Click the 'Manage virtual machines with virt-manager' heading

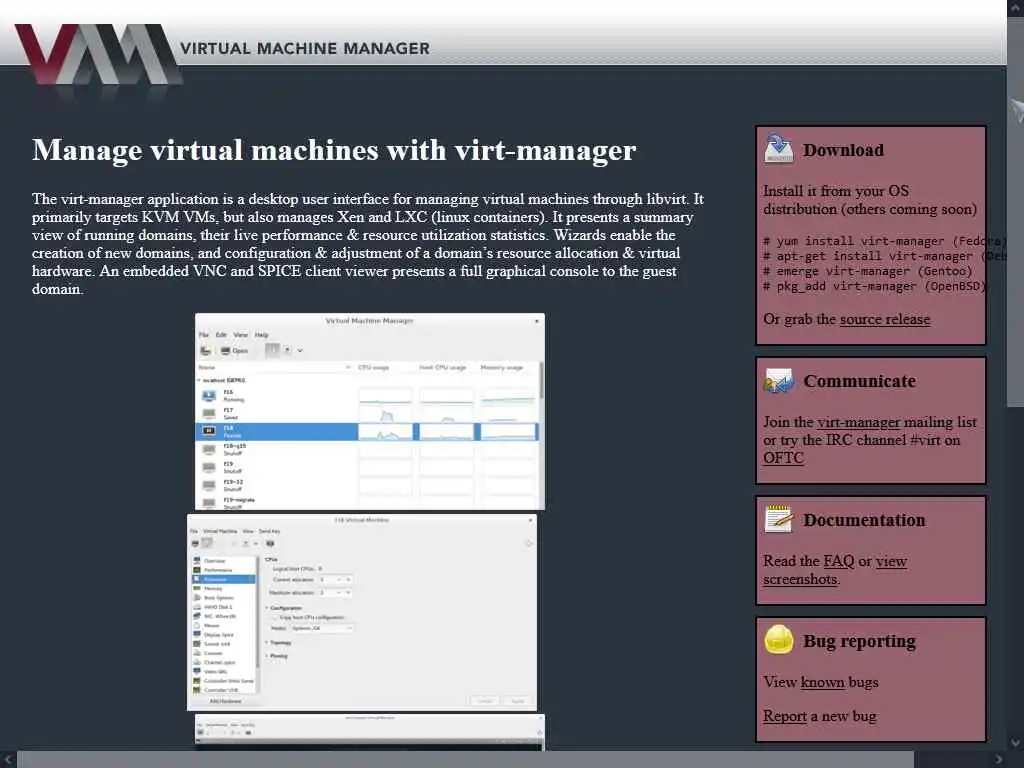click(334, 150)
